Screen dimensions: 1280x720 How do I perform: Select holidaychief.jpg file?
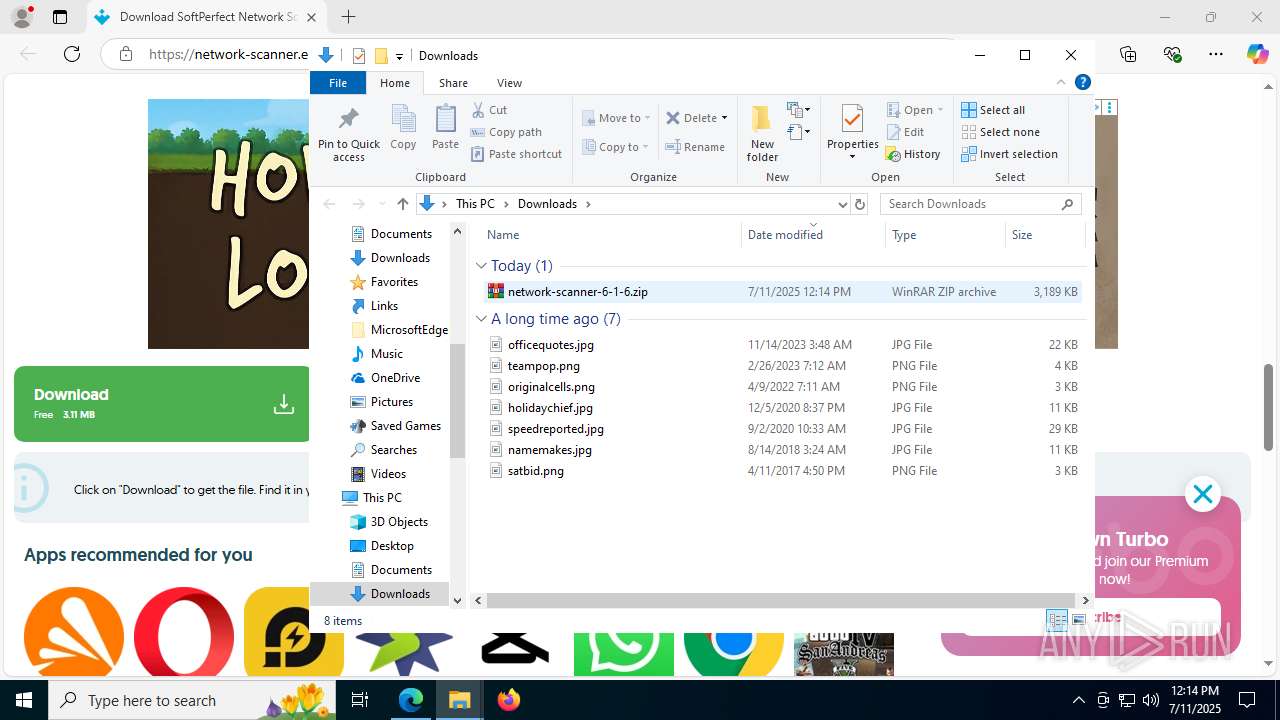point(782,408)
